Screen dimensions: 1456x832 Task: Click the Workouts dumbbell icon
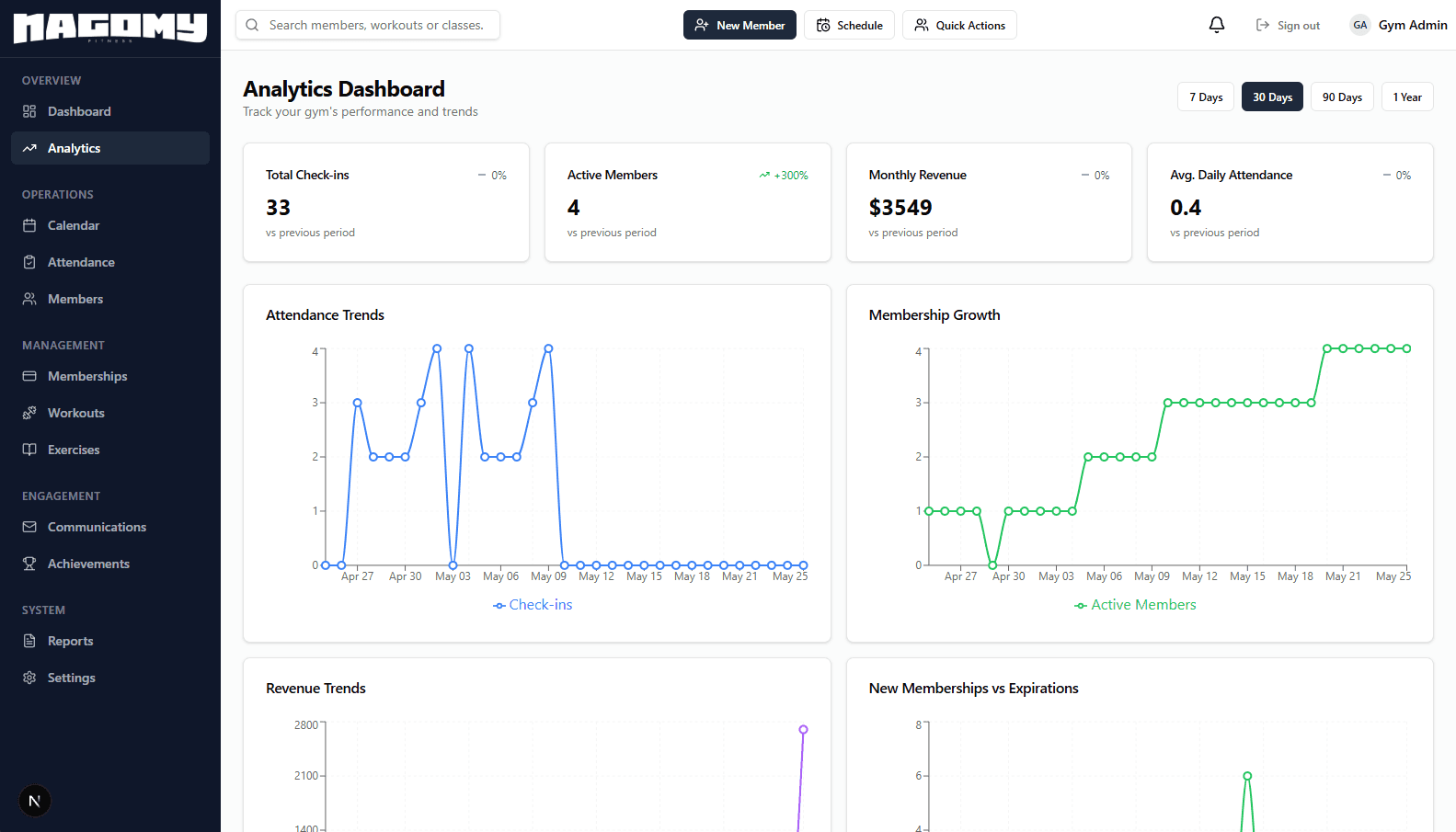(x=29, y=413)
